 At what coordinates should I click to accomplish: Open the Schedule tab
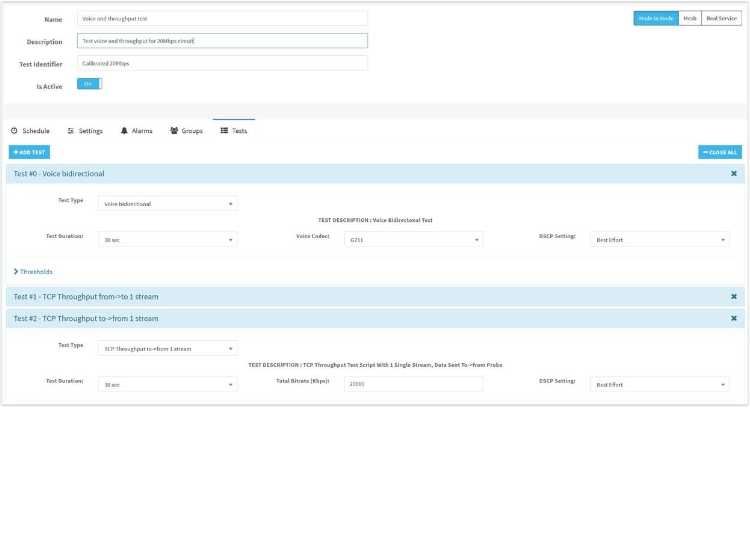30,131
